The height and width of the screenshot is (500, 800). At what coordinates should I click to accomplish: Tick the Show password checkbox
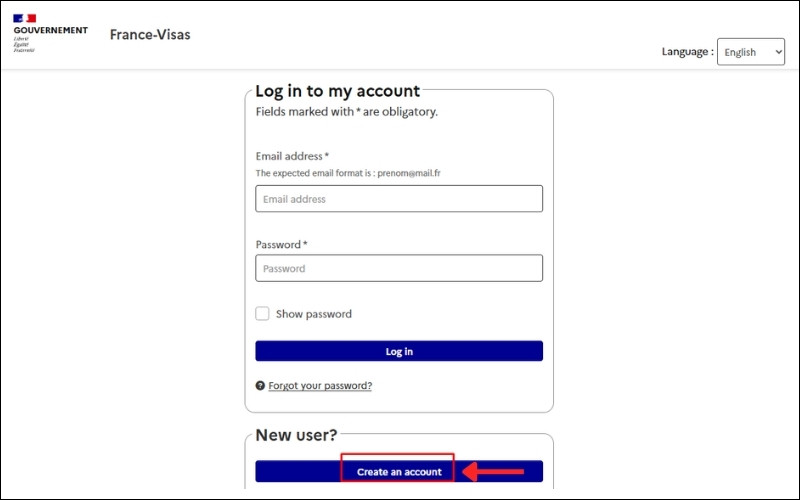(262, 314)
